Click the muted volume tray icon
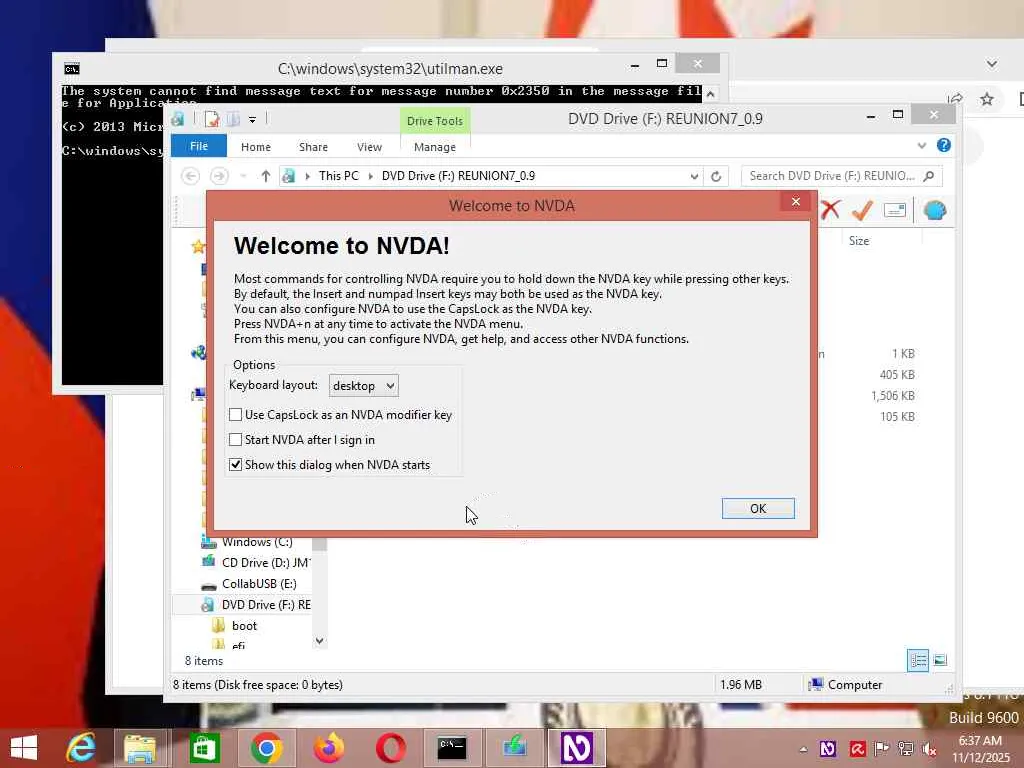 click(929, 749)
